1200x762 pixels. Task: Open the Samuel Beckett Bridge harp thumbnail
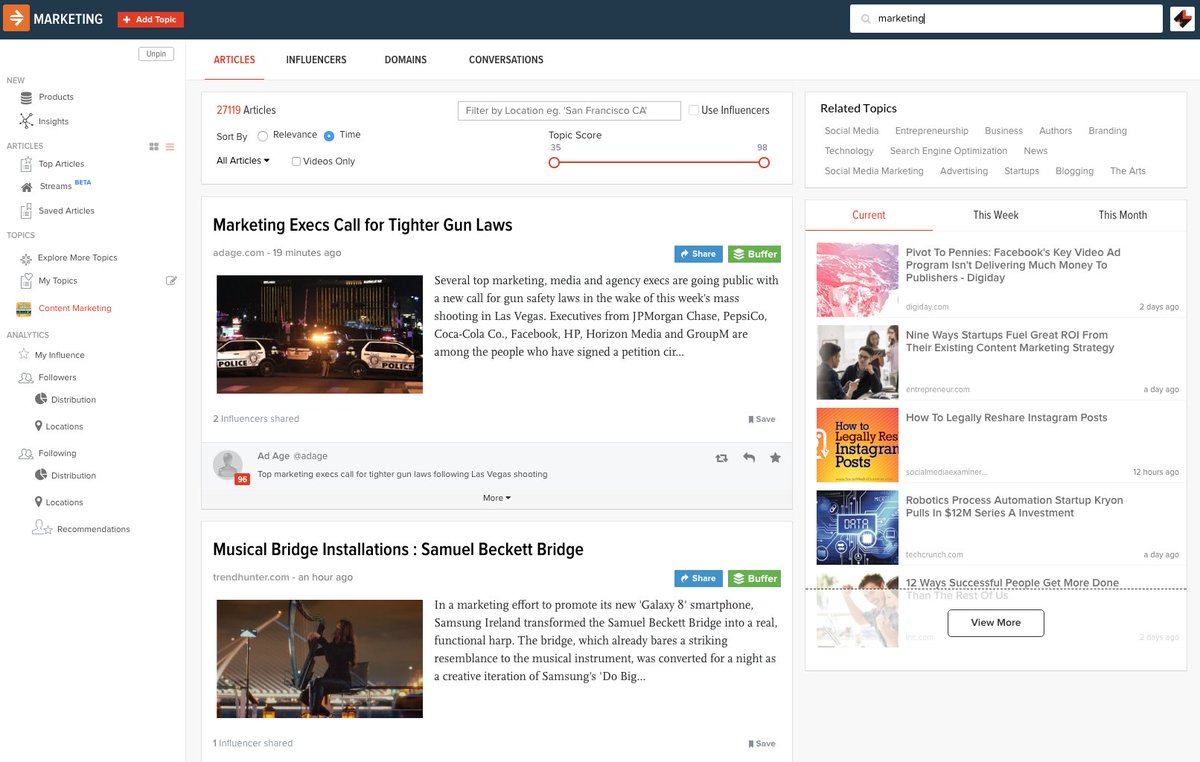(x=320, y=658)
